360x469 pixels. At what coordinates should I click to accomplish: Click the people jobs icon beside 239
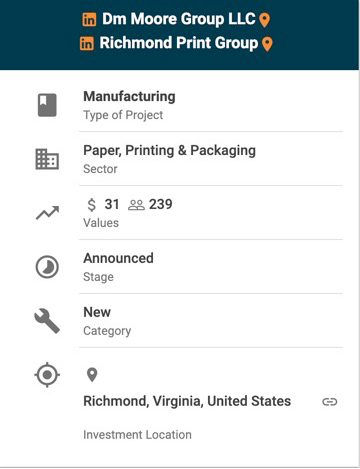coord(136,205)
